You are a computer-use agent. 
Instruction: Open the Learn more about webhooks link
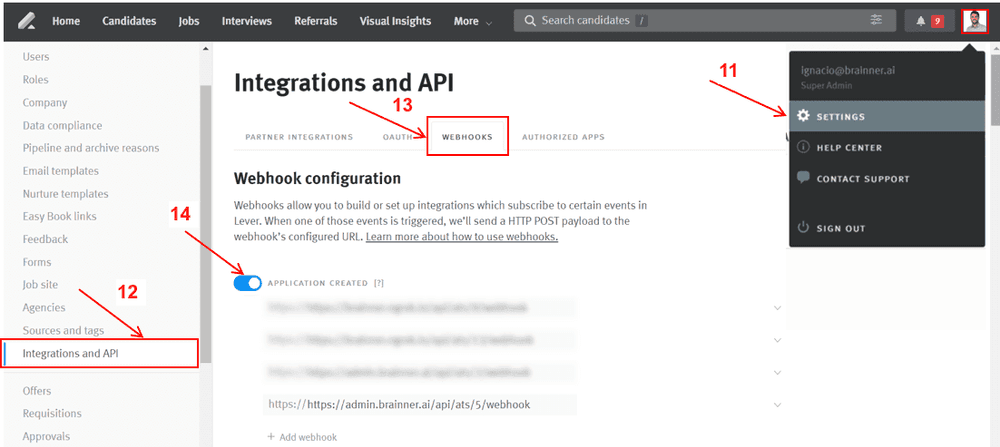click(461, 237)
